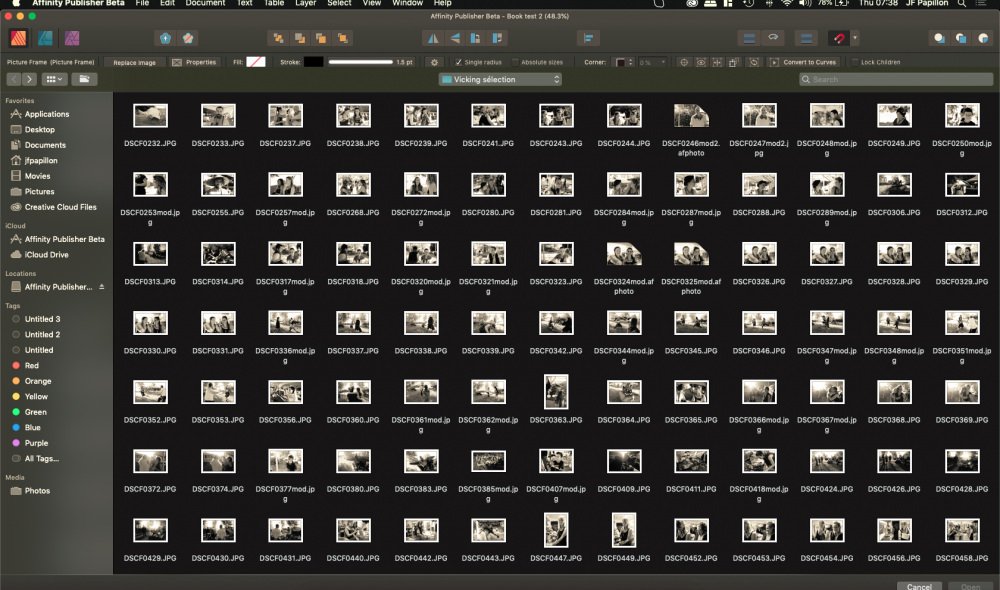This screenshot has width=1000, height=590.
Task: Click the Align left toolbar icon
Action: point(589,38)
